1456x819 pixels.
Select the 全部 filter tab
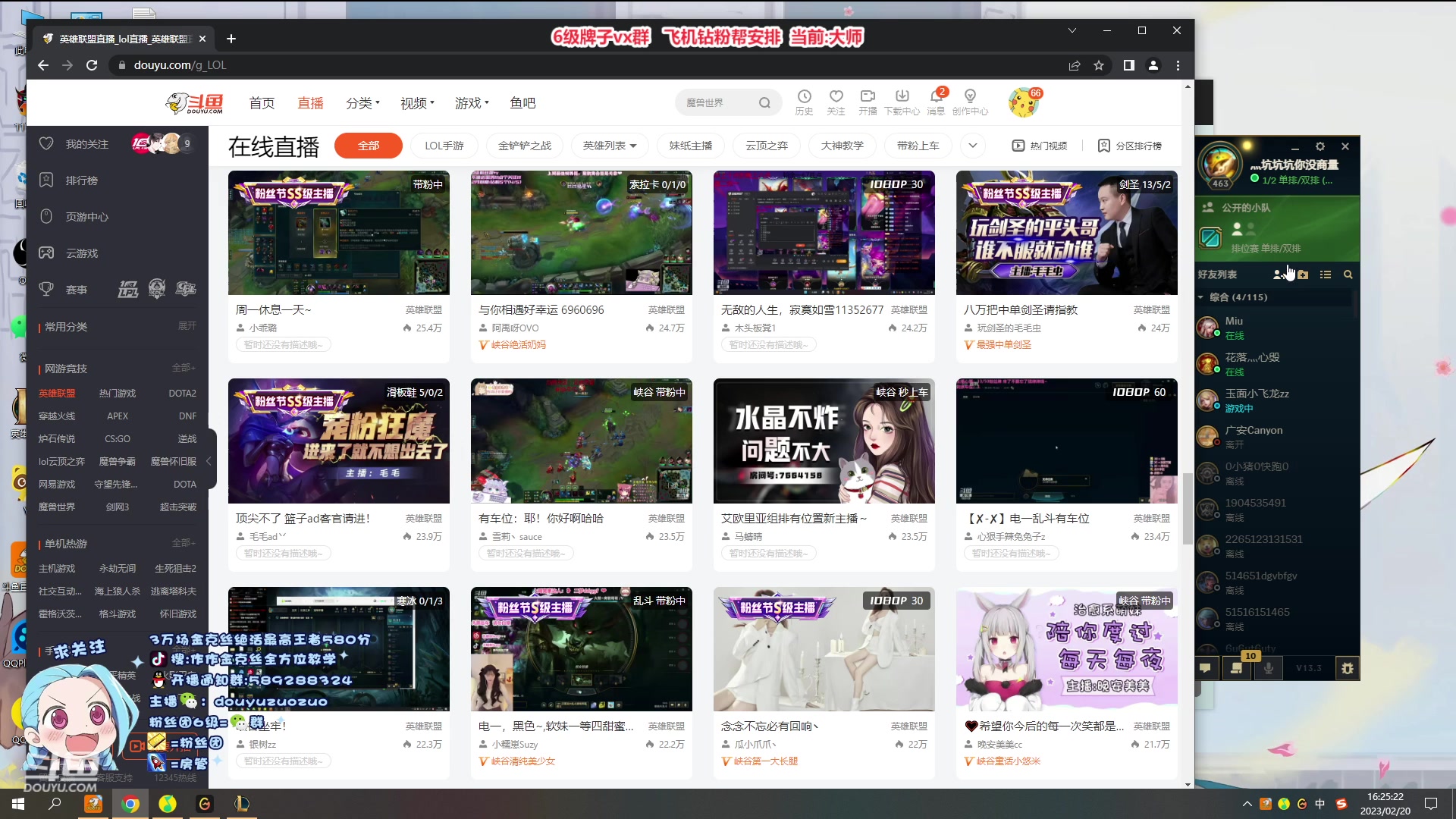[x=369, y=146]
